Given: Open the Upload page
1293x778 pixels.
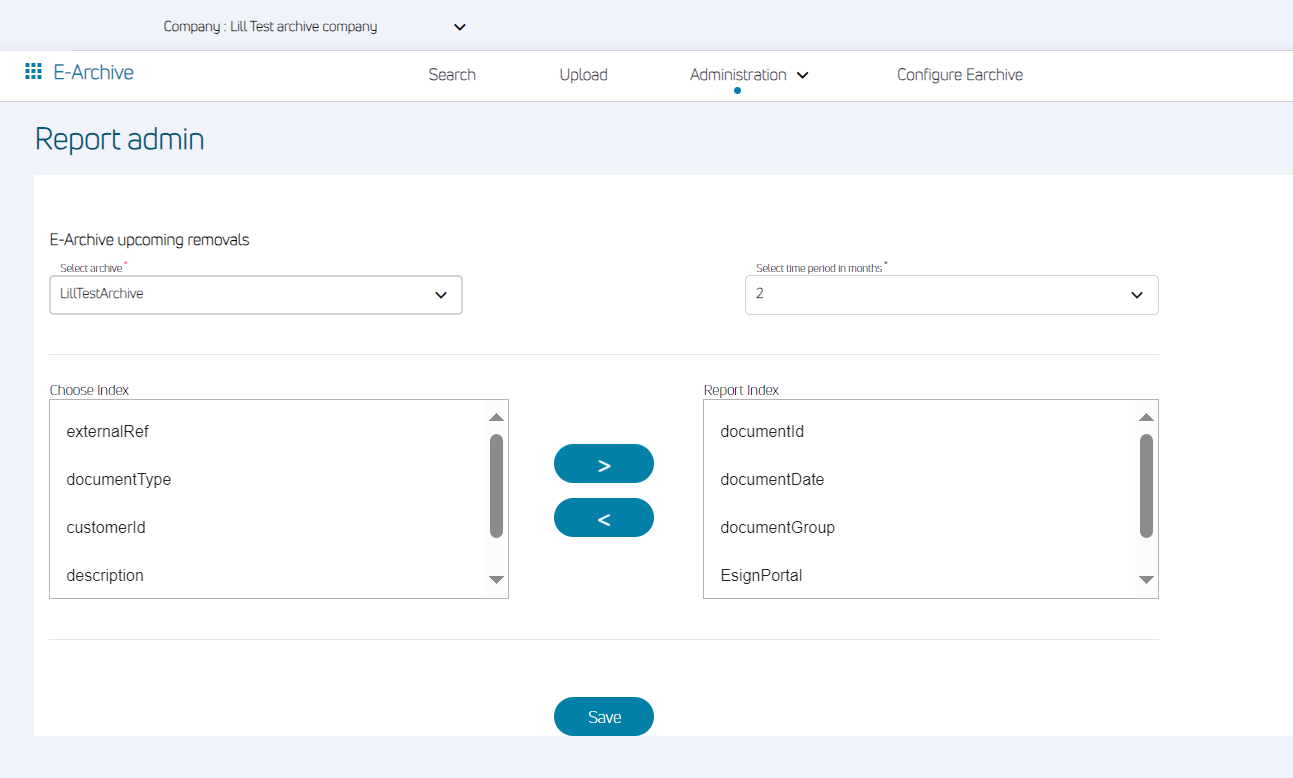Looking at the screenshot, I should point(583,75).
